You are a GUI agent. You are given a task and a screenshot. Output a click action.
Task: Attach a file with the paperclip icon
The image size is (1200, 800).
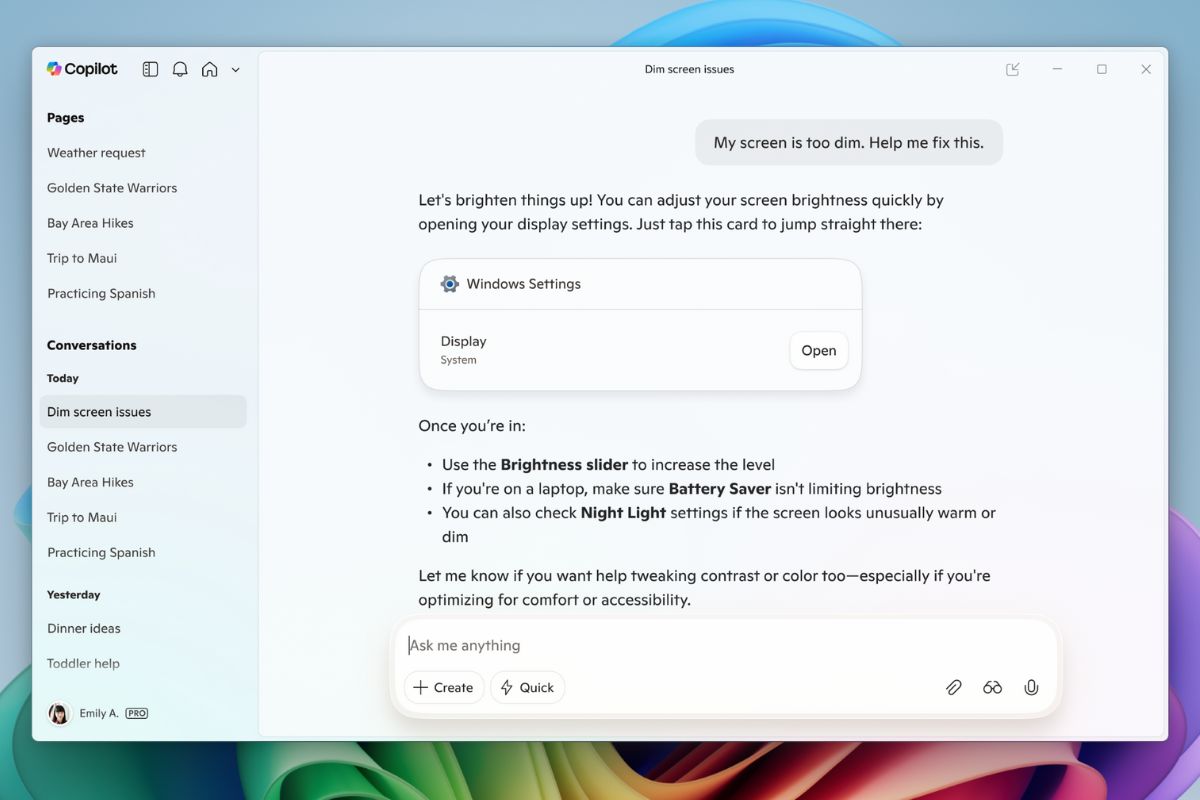(x=954, y=687)
